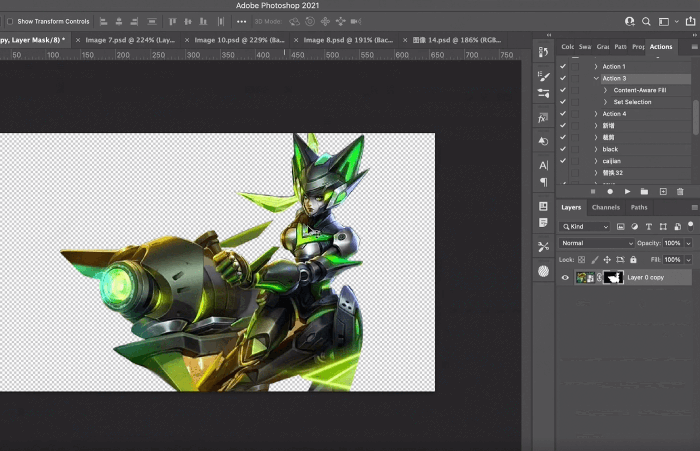Expand the black action row
Image resolution: width=700 pixels, height=451 pixels.
[x=596, y=149]
